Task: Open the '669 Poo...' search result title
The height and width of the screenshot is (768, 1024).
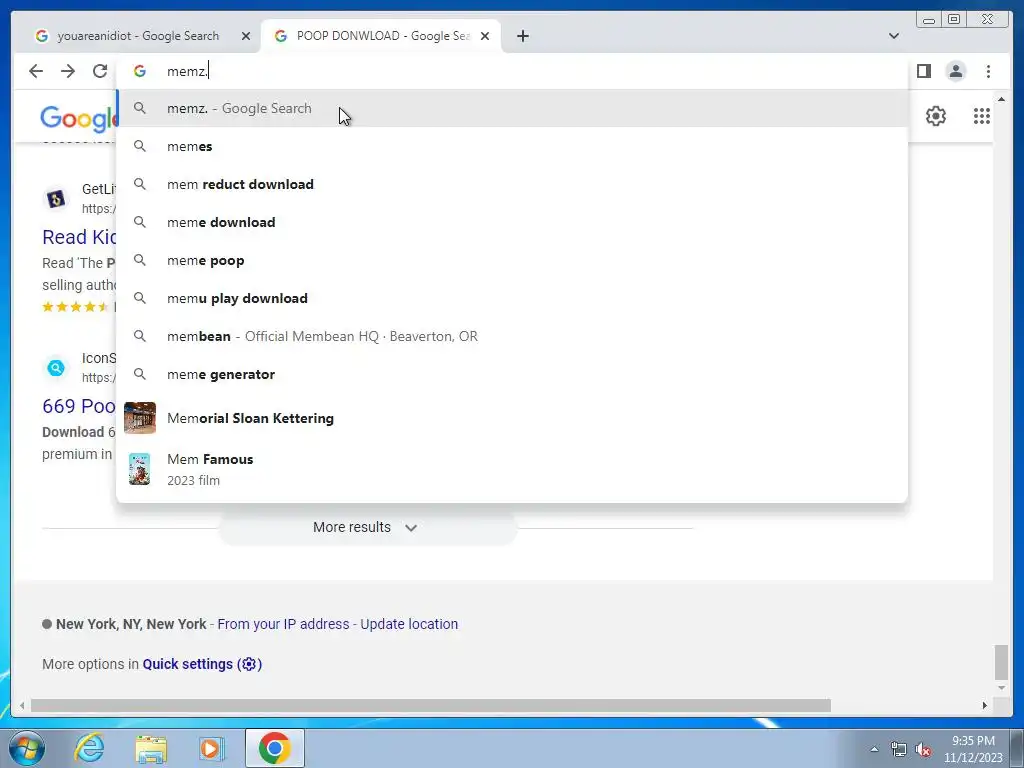Action: [x=79, y=406]
